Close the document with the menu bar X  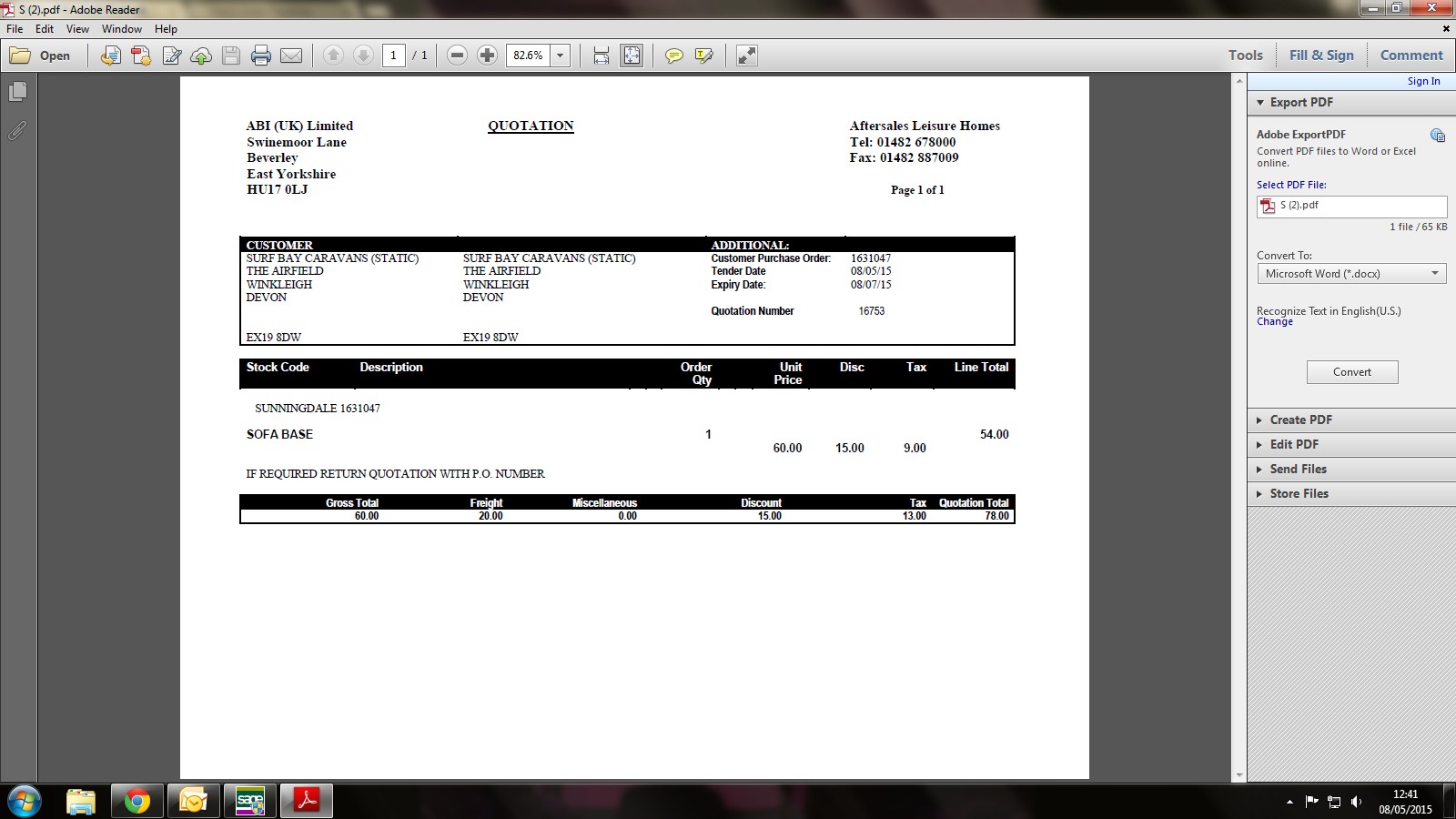[x=1446, y=29]
